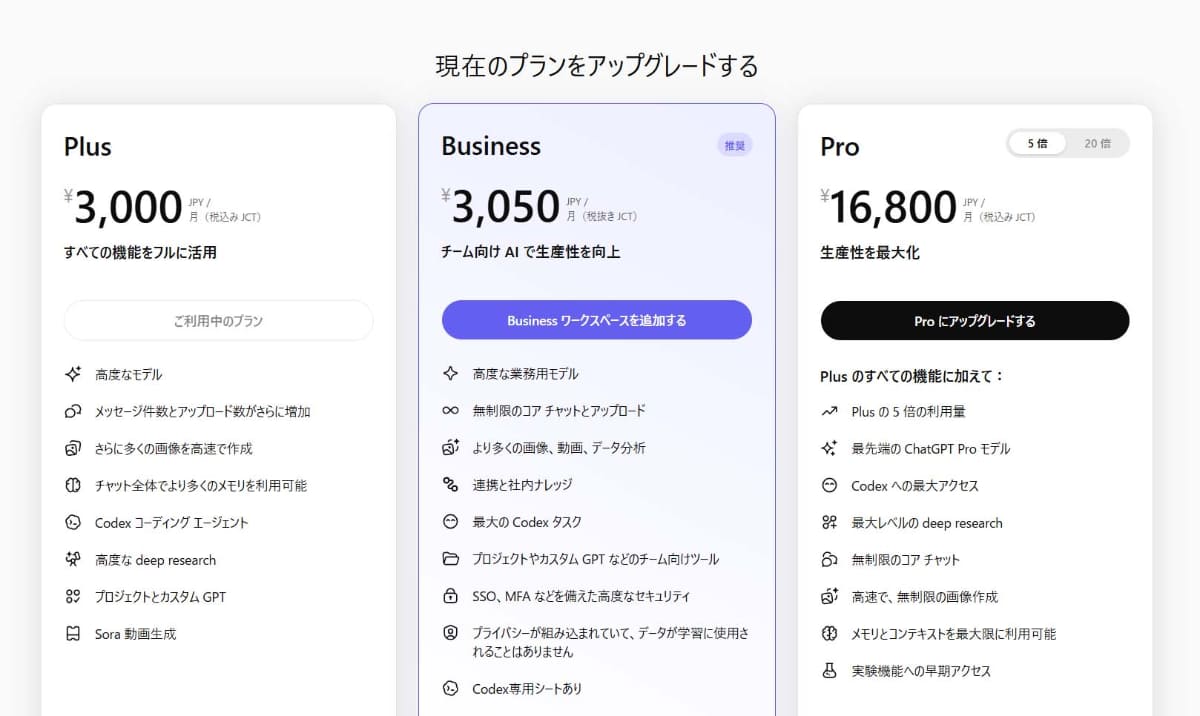
Task: Click the trending arrow icon in Pro
Action: (829, 411)
